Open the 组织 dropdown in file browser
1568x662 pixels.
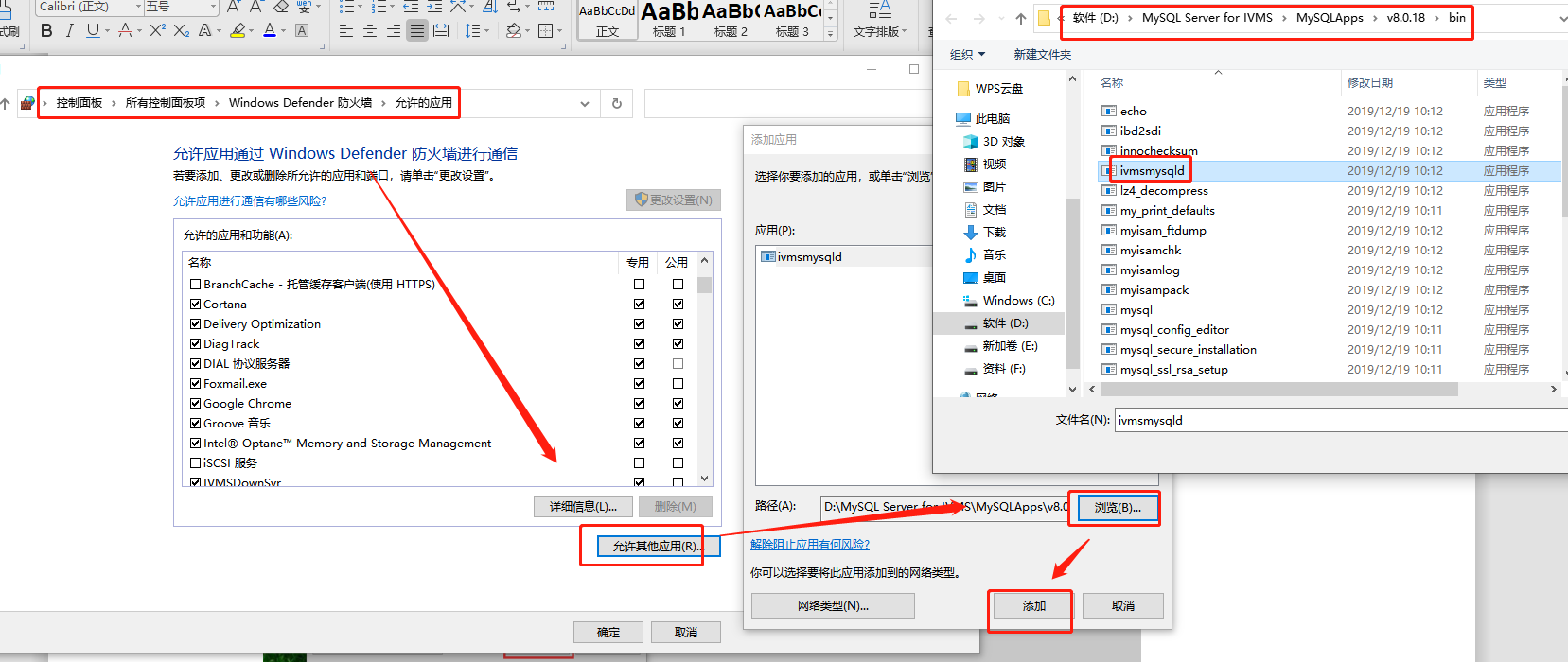(967, 55)
